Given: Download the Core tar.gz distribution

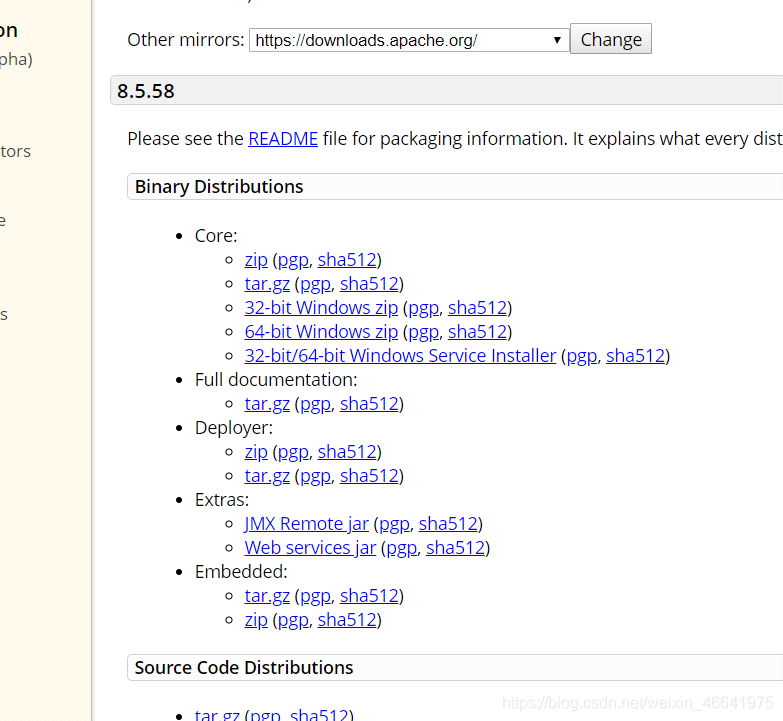Looking at the screenshot, I should coord(267,284).
